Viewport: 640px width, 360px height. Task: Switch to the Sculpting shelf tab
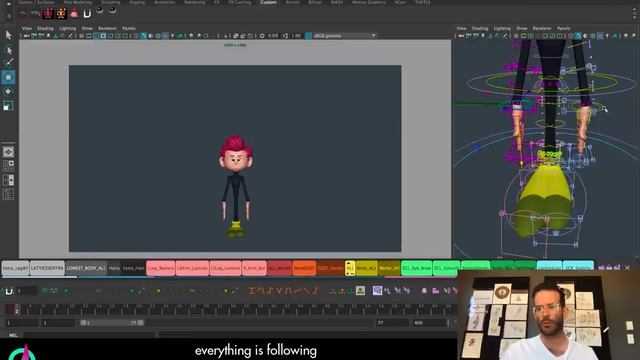click(x=111, y=2)
